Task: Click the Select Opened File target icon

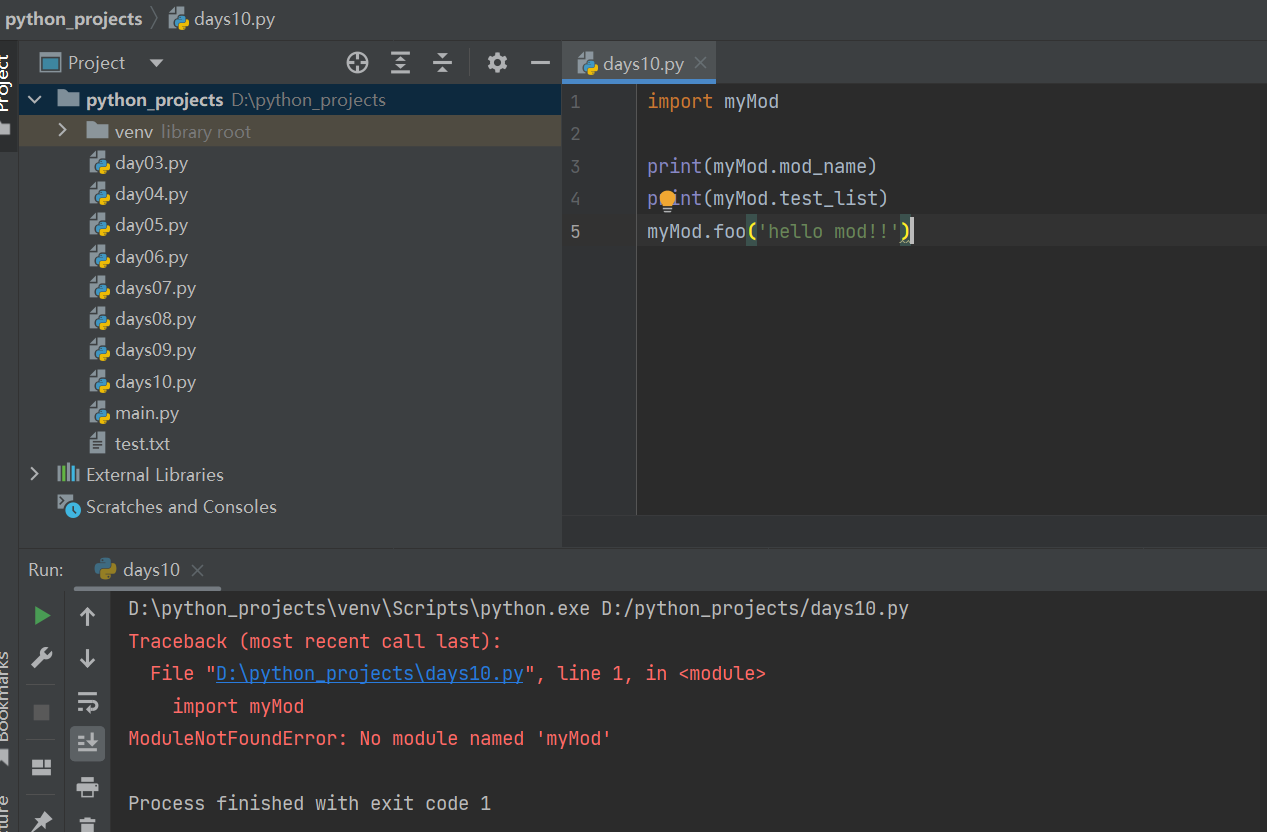Action: (x=357, y=63)
